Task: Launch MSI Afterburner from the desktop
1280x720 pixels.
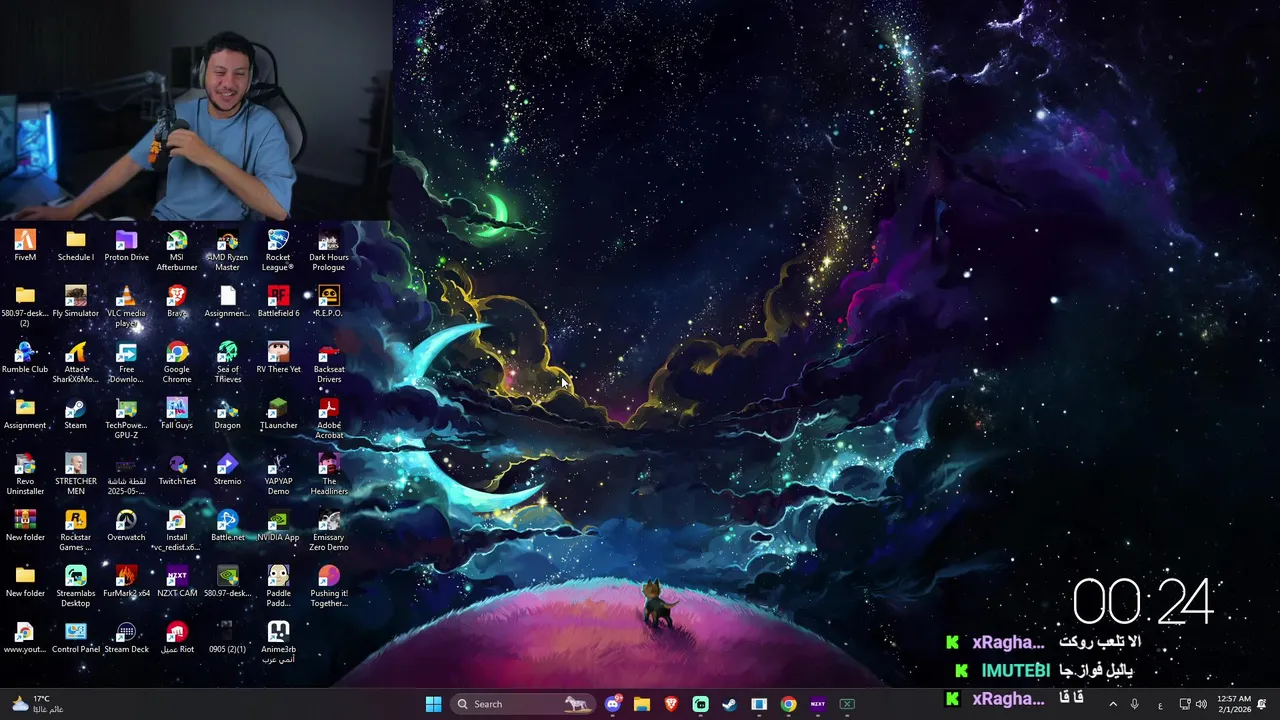Action: click(177, 250)
